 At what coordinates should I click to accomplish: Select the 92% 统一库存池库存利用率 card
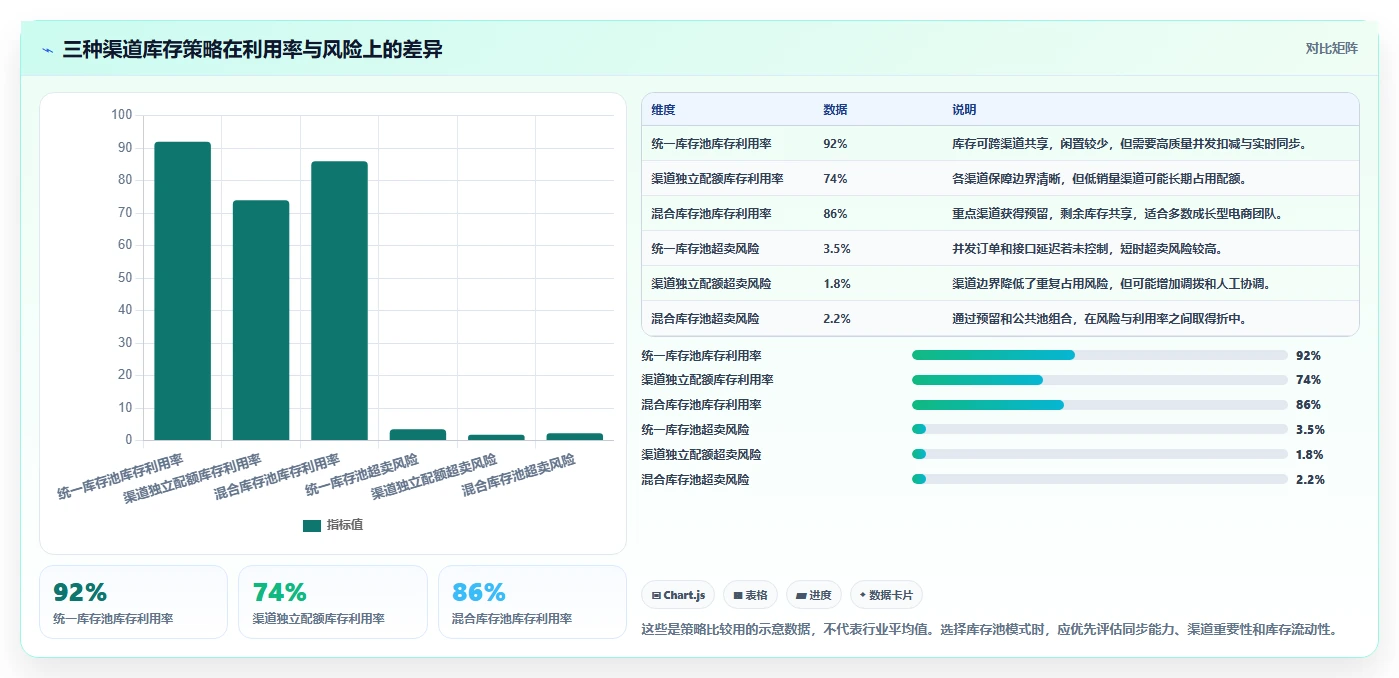click(133, 602)
